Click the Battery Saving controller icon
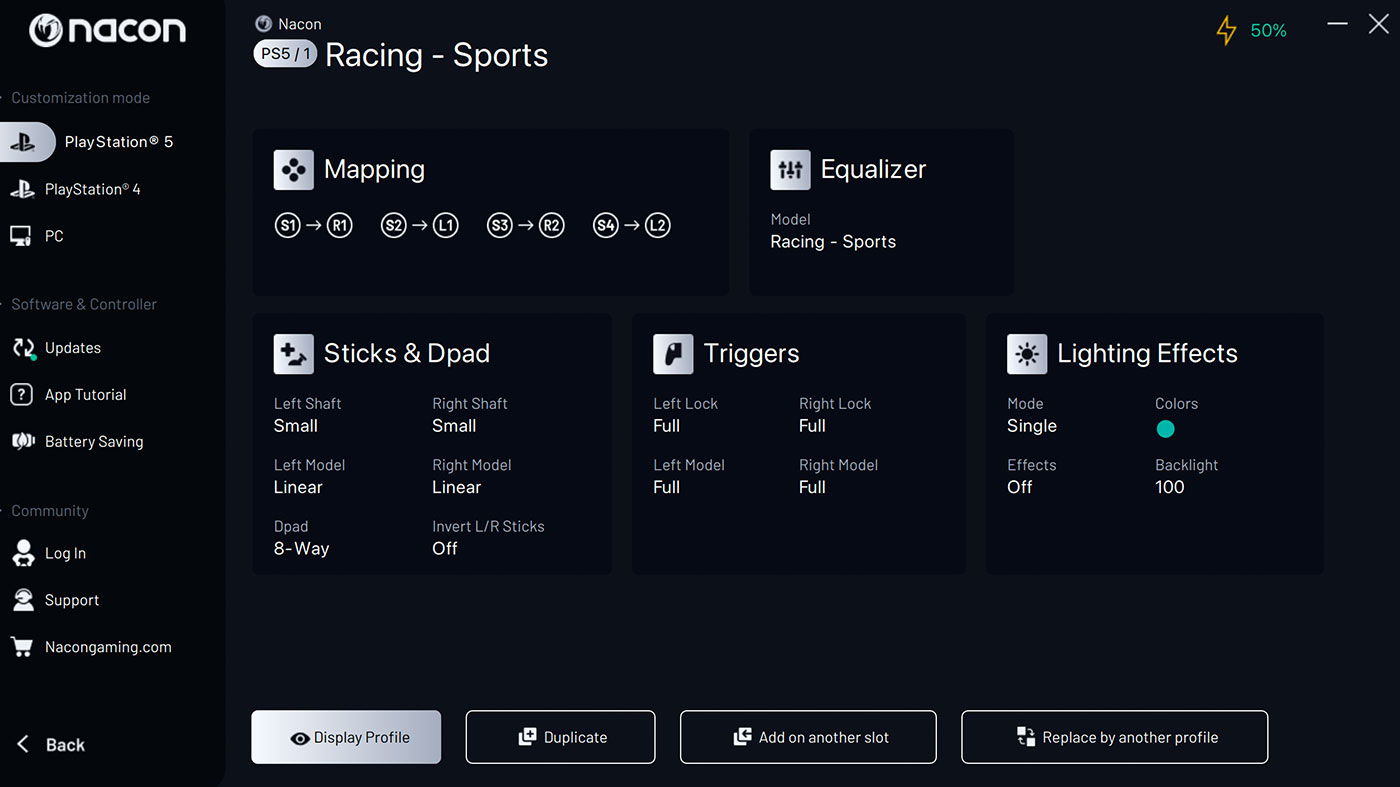 23,441
